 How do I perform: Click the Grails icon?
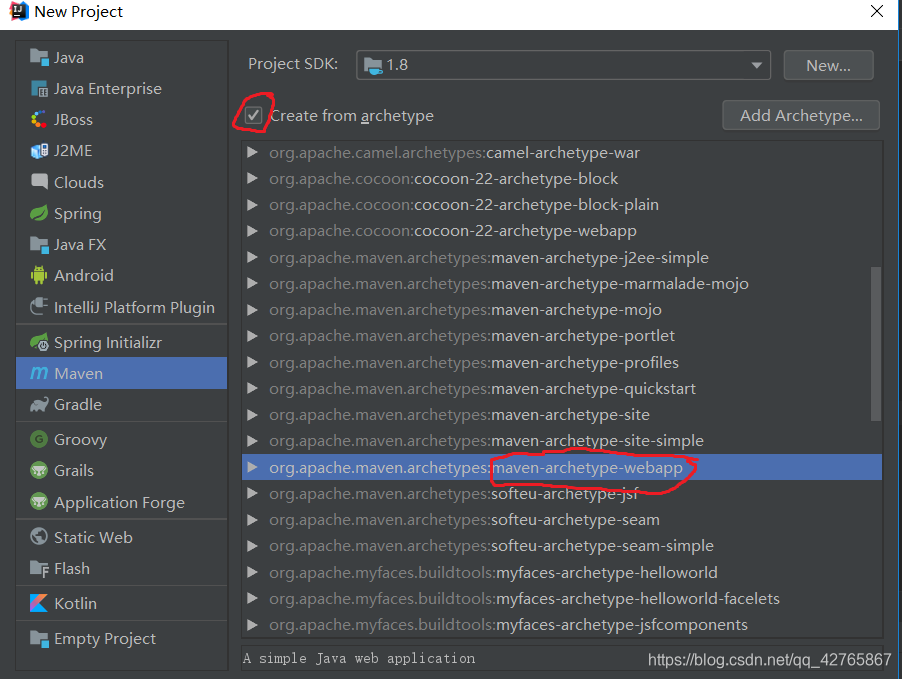(x=39, y=471)
